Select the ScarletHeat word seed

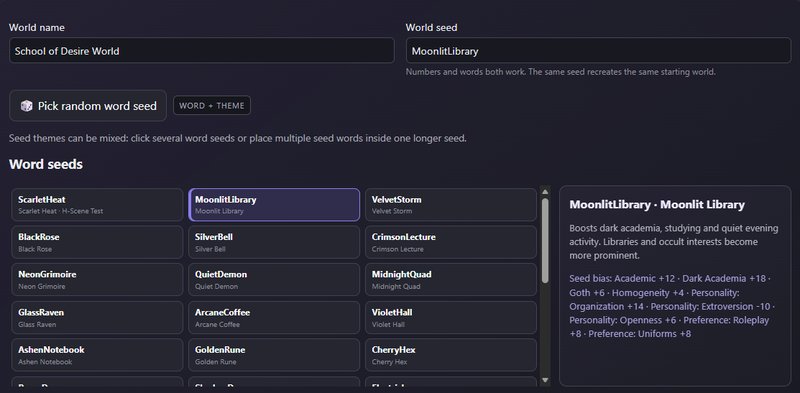(x=97, y=205)
